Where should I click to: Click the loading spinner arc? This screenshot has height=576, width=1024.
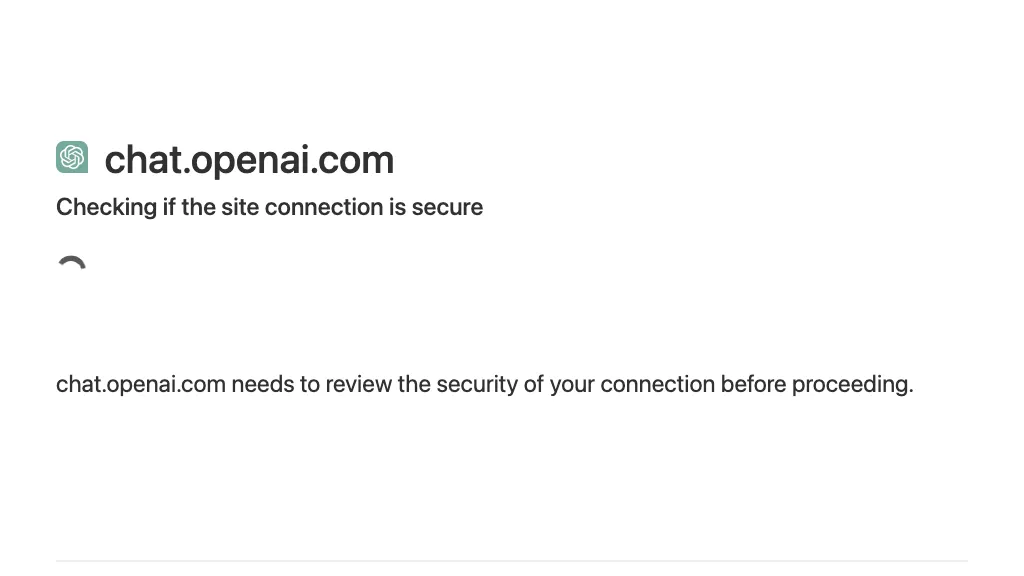tap(72, 262)
